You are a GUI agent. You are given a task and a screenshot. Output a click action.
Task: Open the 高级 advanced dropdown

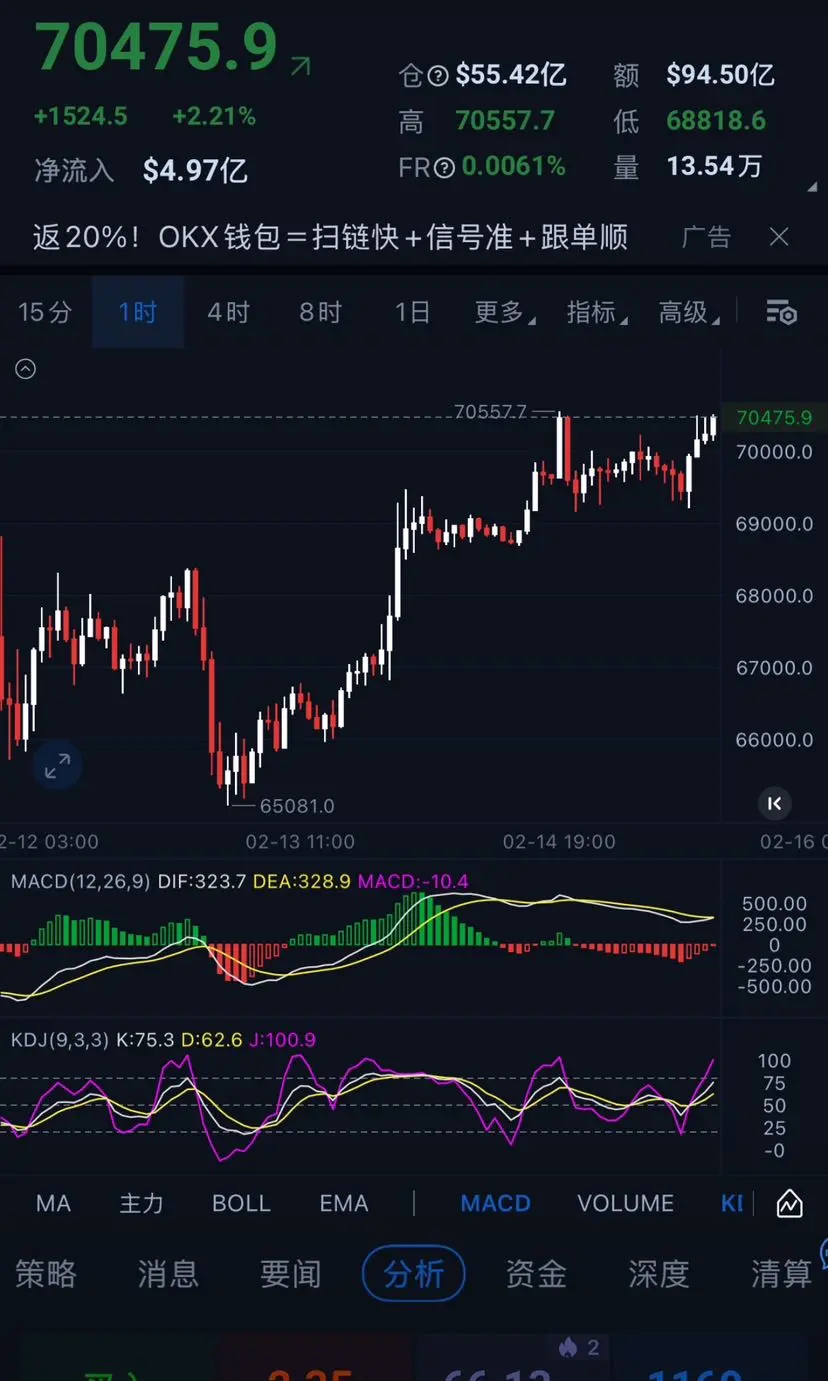click(x=689, y=312)
